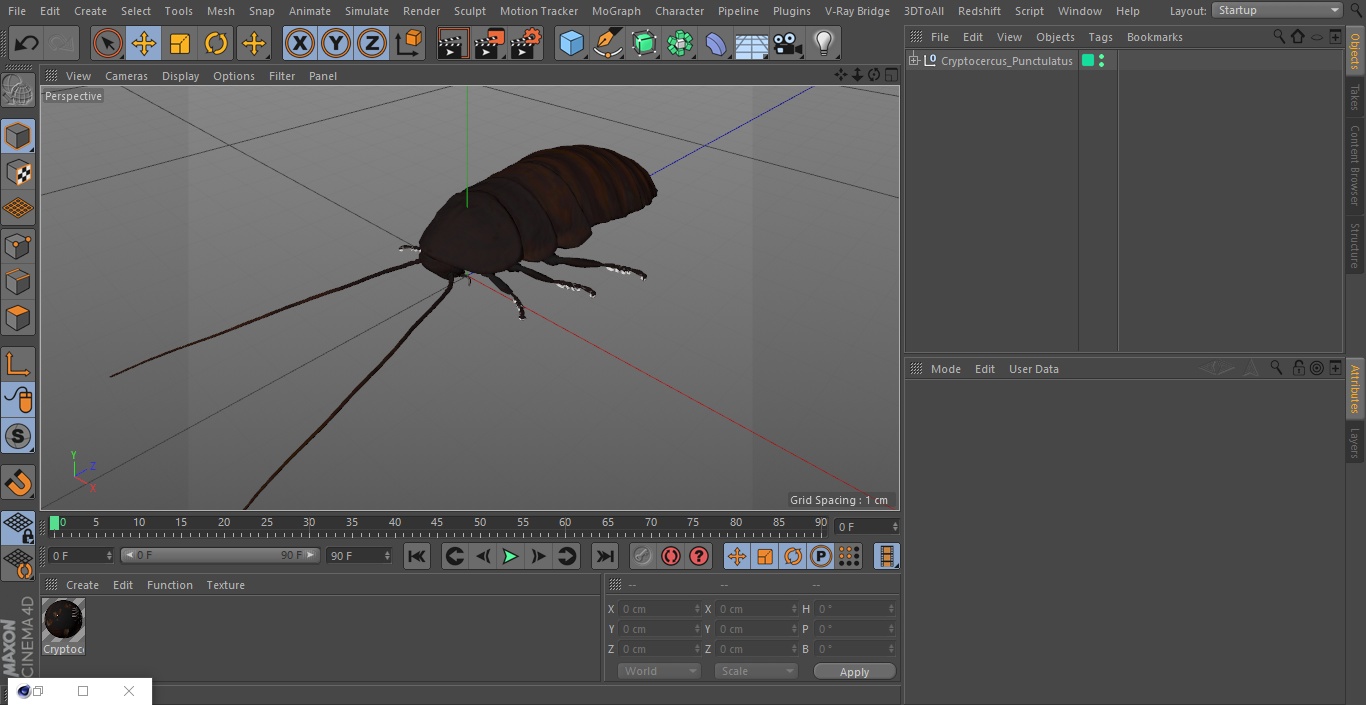Click the Undo arrow icon
Viewport: 1366px width, 705px height.
pyautogui.click(x=26, y=43)
